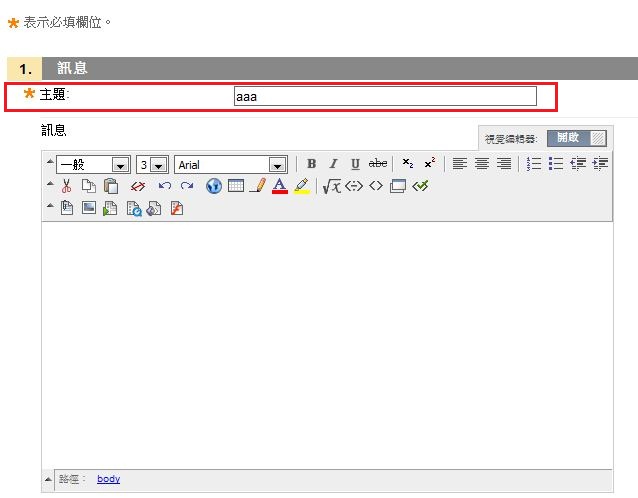Click the spell check icon

(x=420, y=186)
